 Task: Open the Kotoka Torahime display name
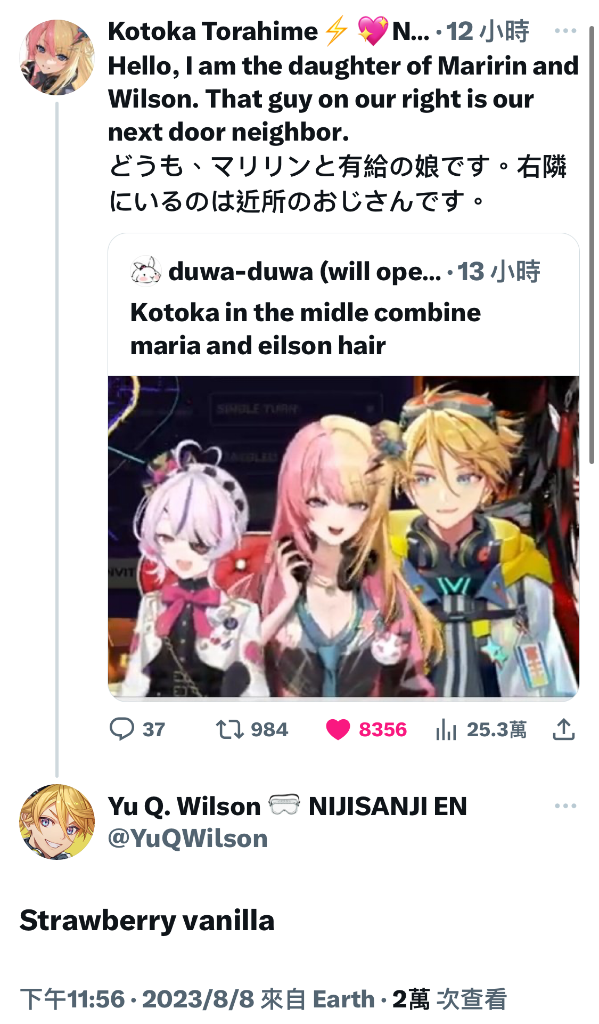213,31
